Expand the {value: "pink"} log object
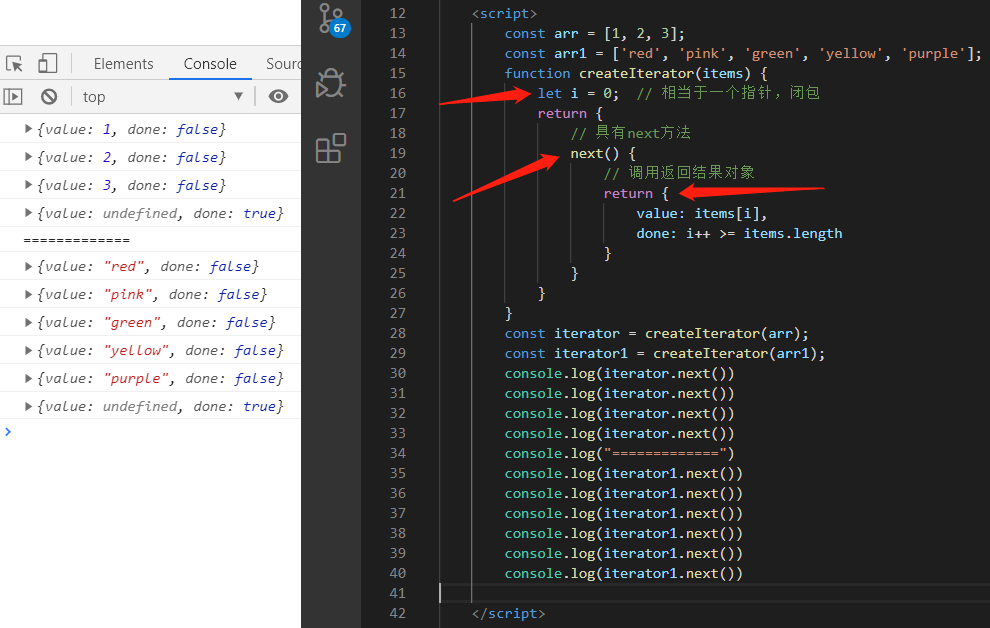 pos(28,294)
